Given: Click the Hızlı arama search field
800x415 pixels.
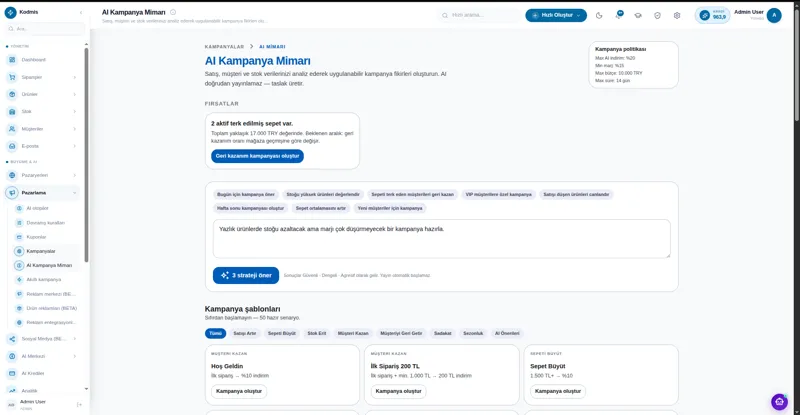Looking at the screenshot, I should click(479, 15).
